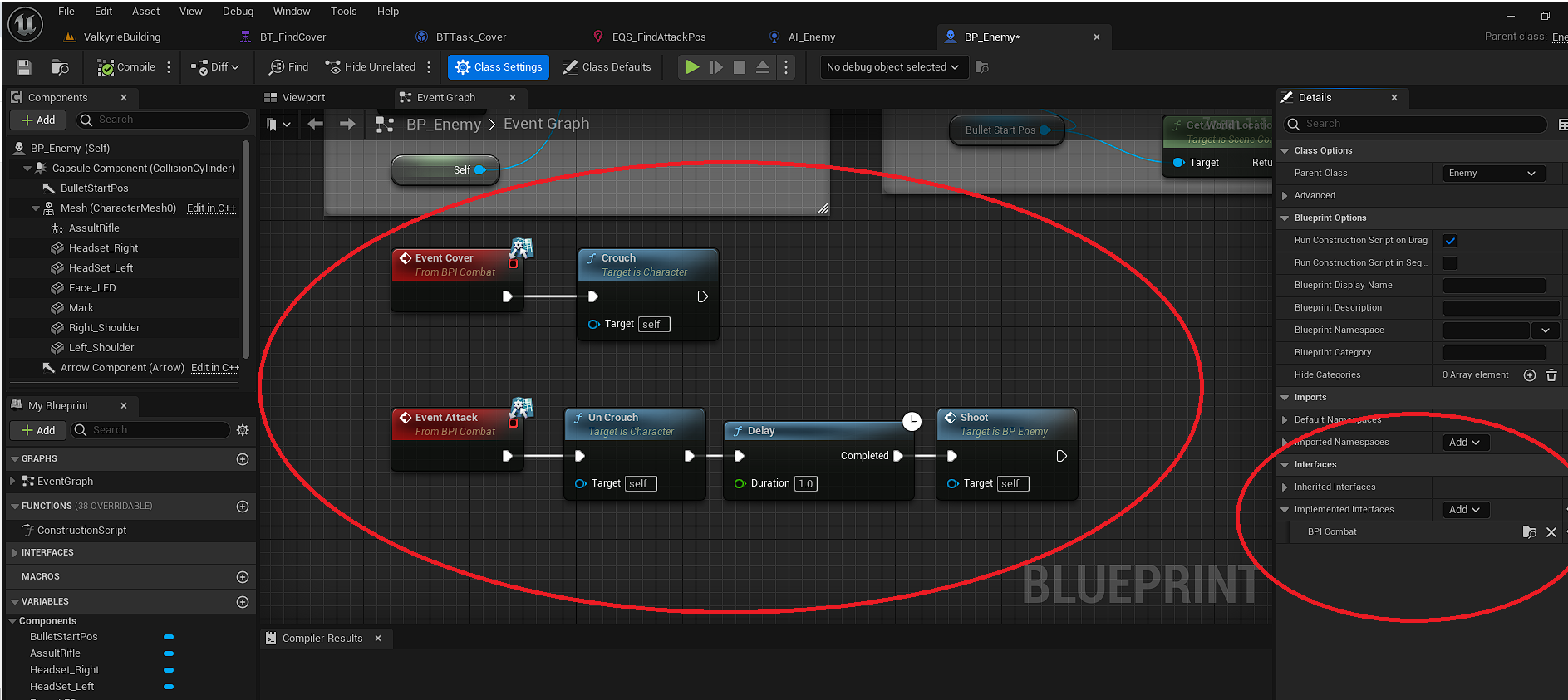Open the Asset menu
The height and width of the screenshot is (700, 1568).
(x=146, y=12)
